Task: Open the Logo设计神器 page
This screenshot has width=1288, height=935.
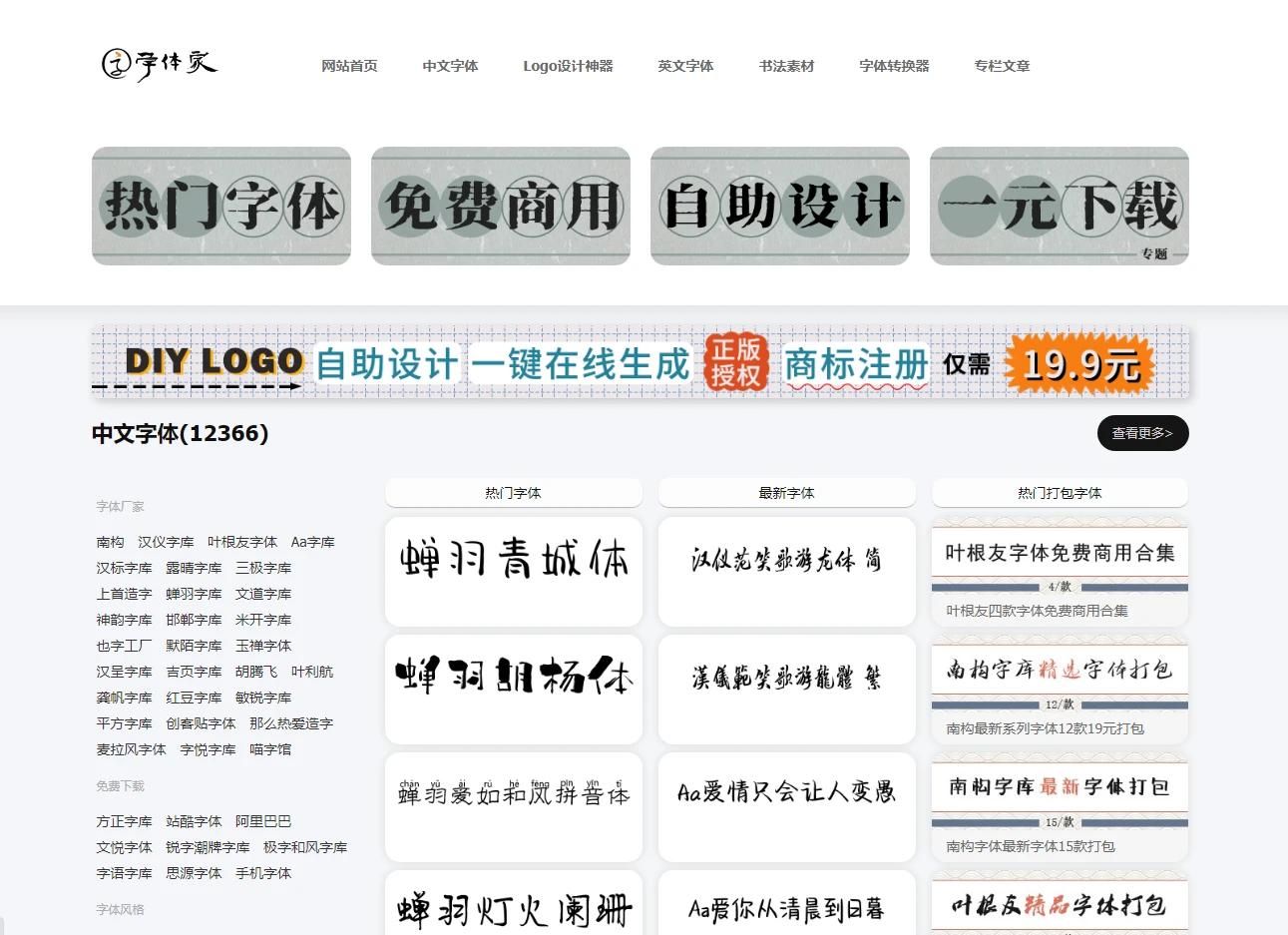Action: coord(569,66)
